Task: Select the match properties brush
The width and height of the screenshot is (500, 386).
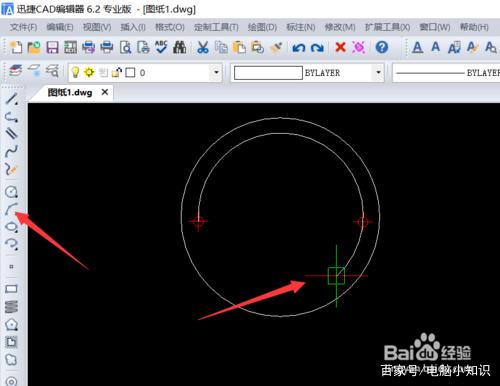Action: [276, 47]
